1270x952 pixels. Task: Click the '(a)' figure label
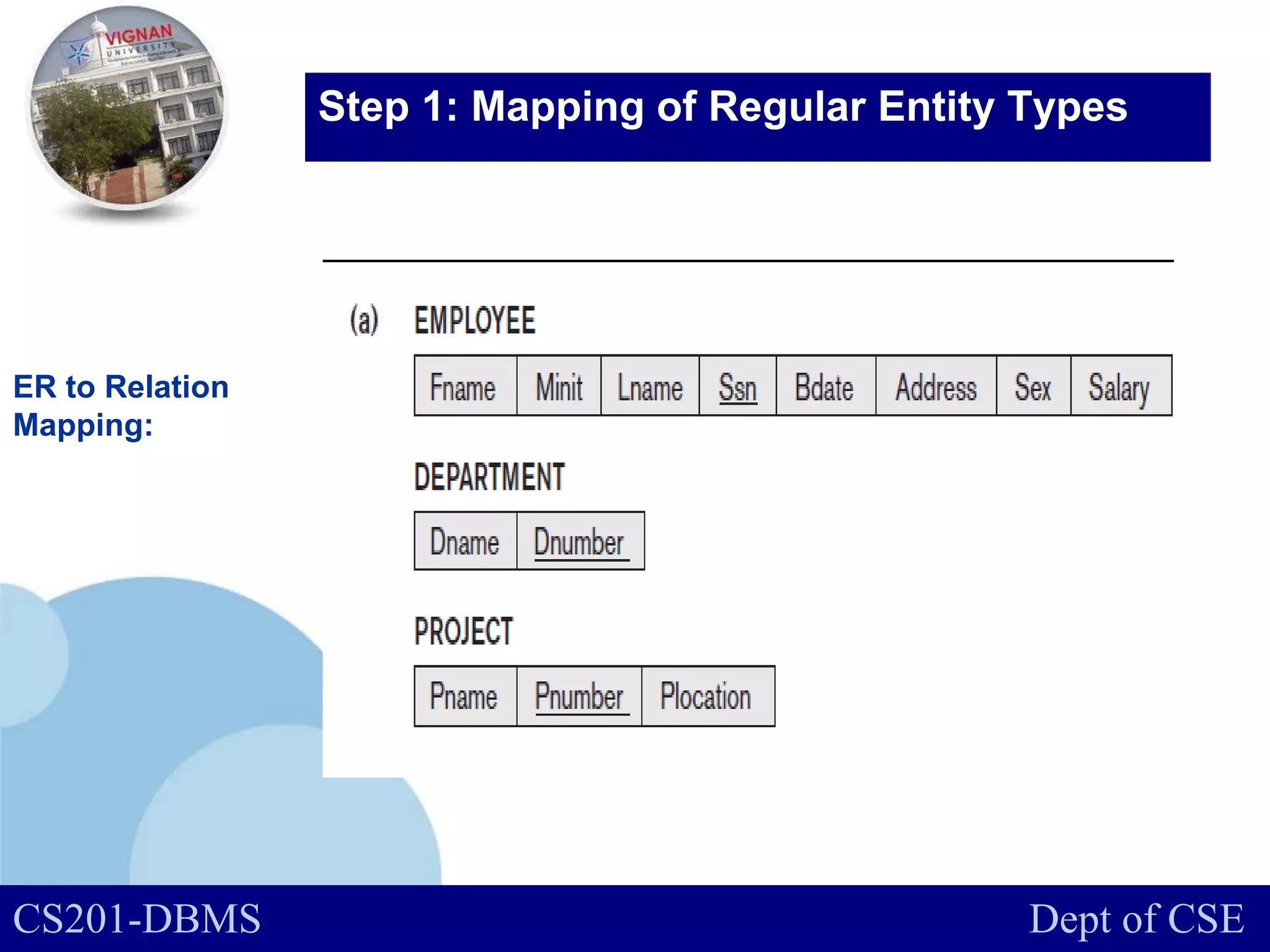[364, 320]
